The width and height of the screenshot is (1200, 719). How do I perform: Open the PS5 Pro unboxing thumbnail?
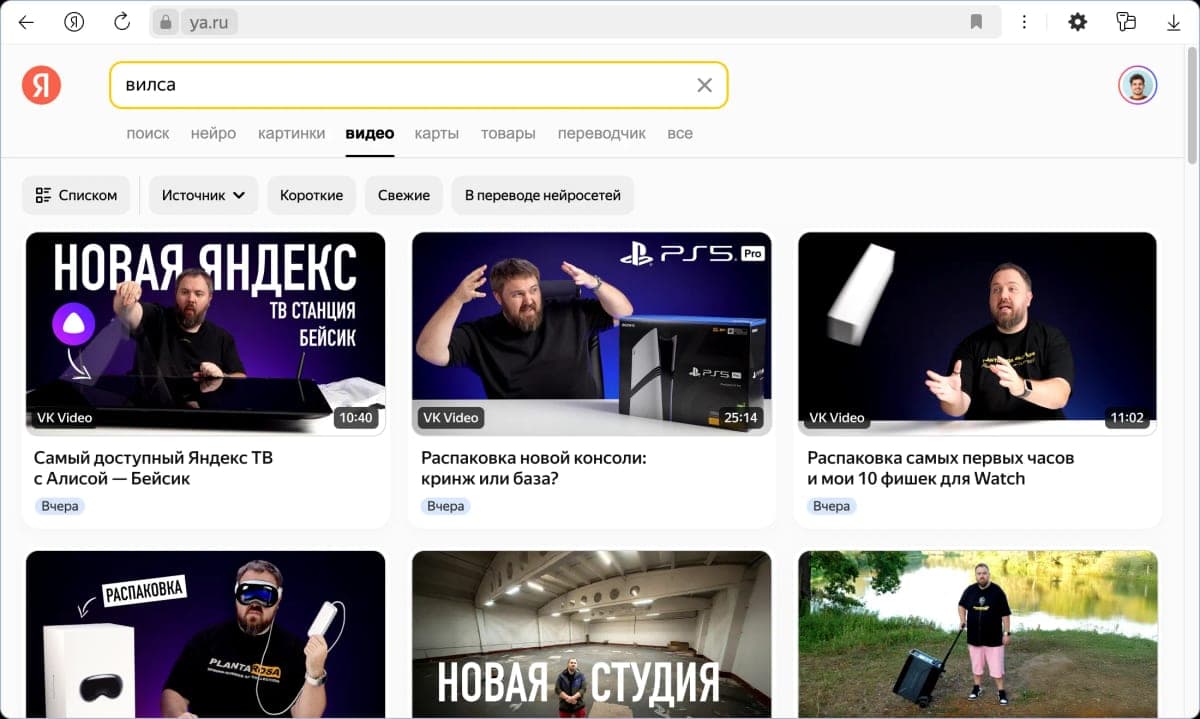pyautogui.click(x=592, y=333)
